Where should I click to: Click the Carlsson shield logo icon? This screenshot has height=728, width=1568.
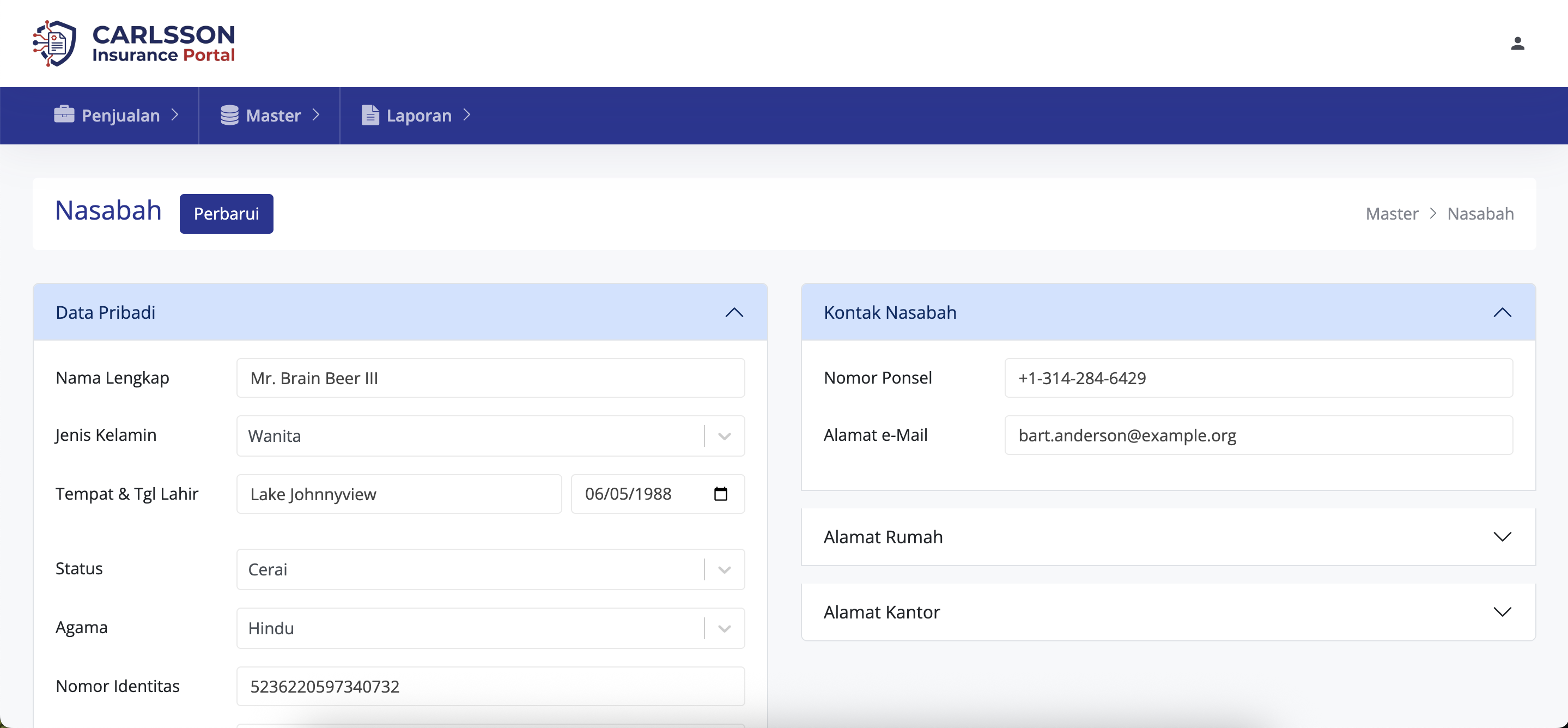pyautogui.click(x=55, y=43)
